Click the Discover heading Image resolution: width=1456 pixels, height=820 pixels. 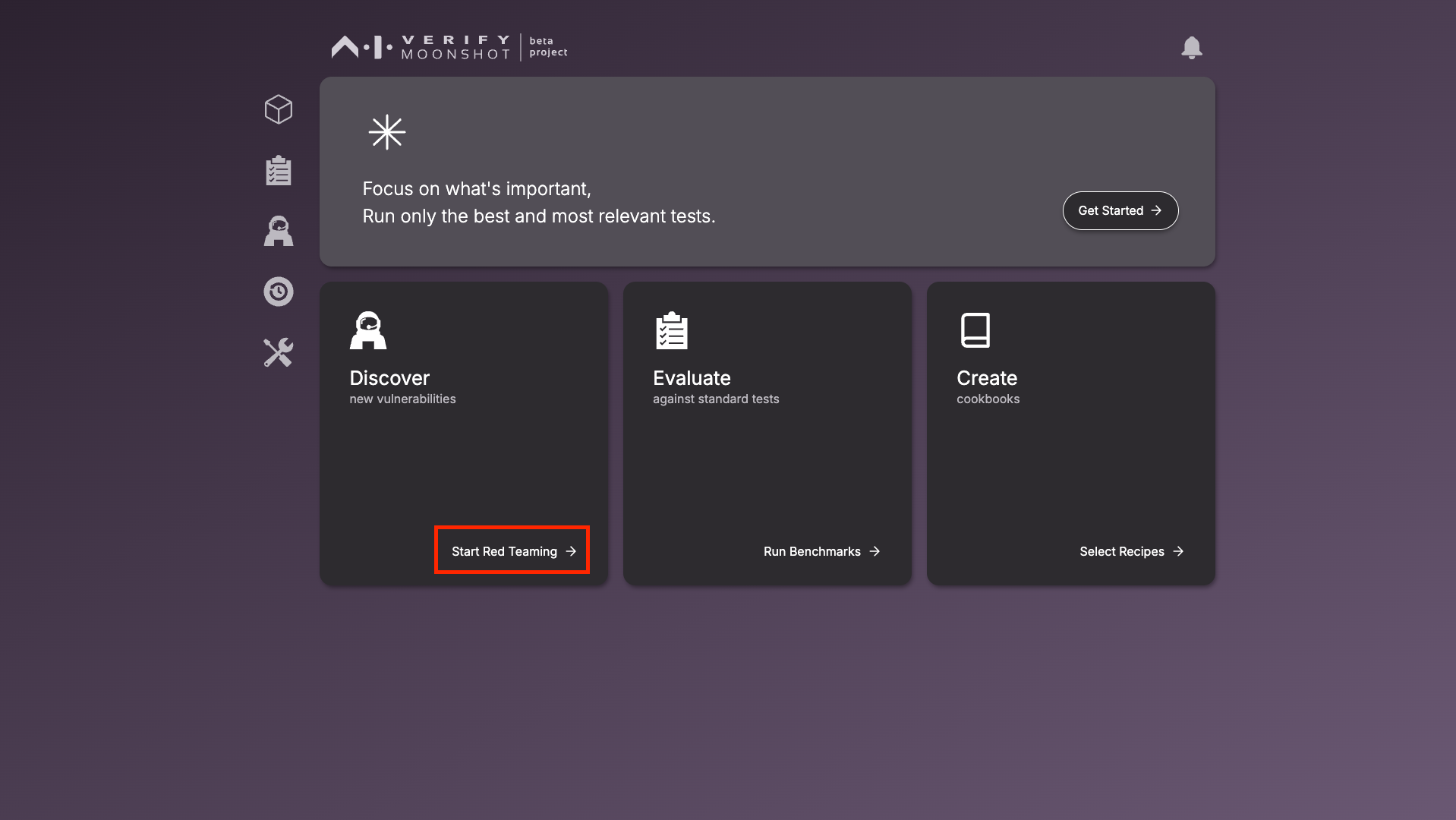[x=389, y=378]
